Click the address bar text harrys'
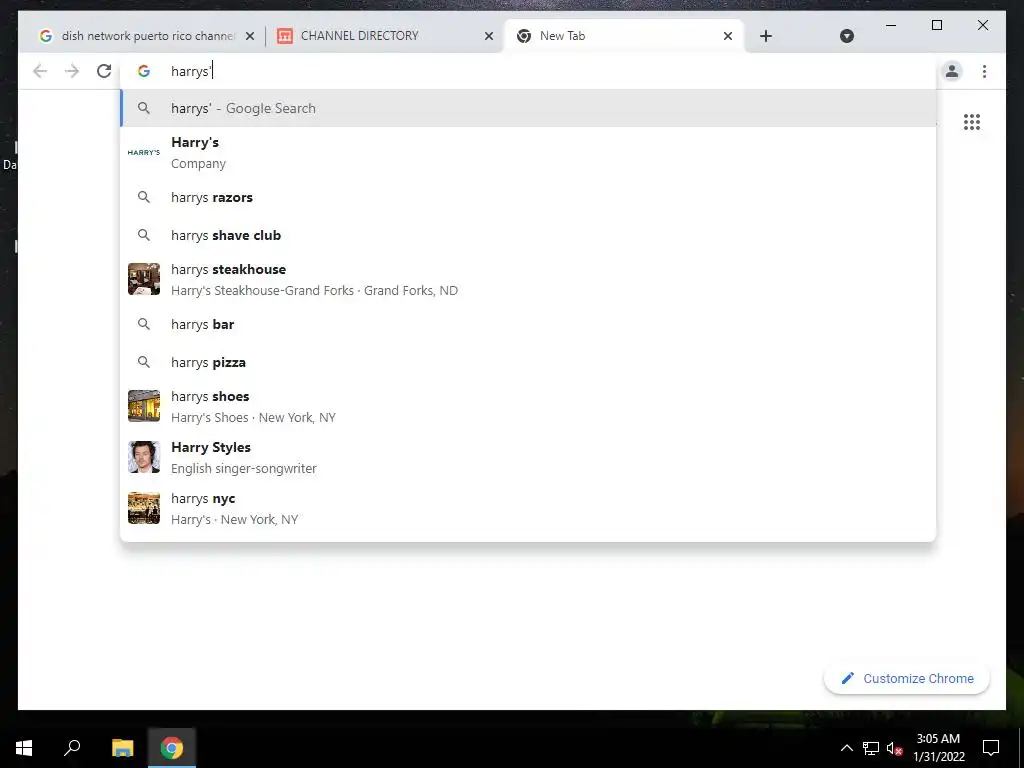Image resolution: width=1024 pixels, height=768 pixels. 191,71
